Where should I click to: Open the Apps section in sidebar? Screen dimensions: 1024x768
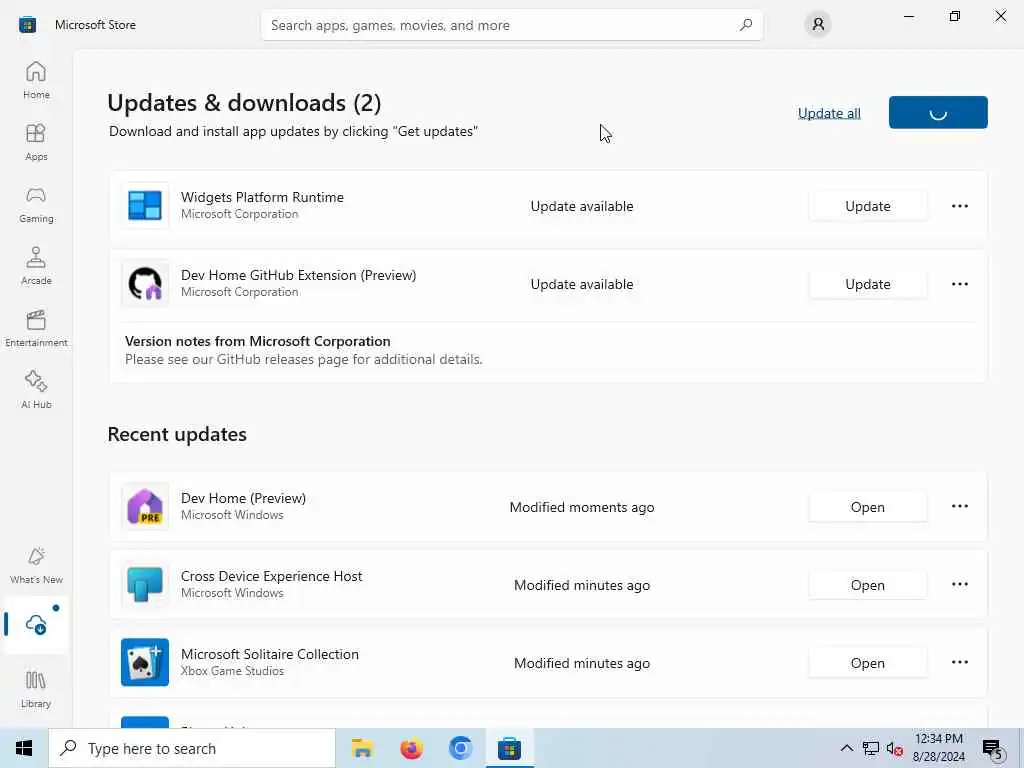pyautogui.click(x=36, y=142)
